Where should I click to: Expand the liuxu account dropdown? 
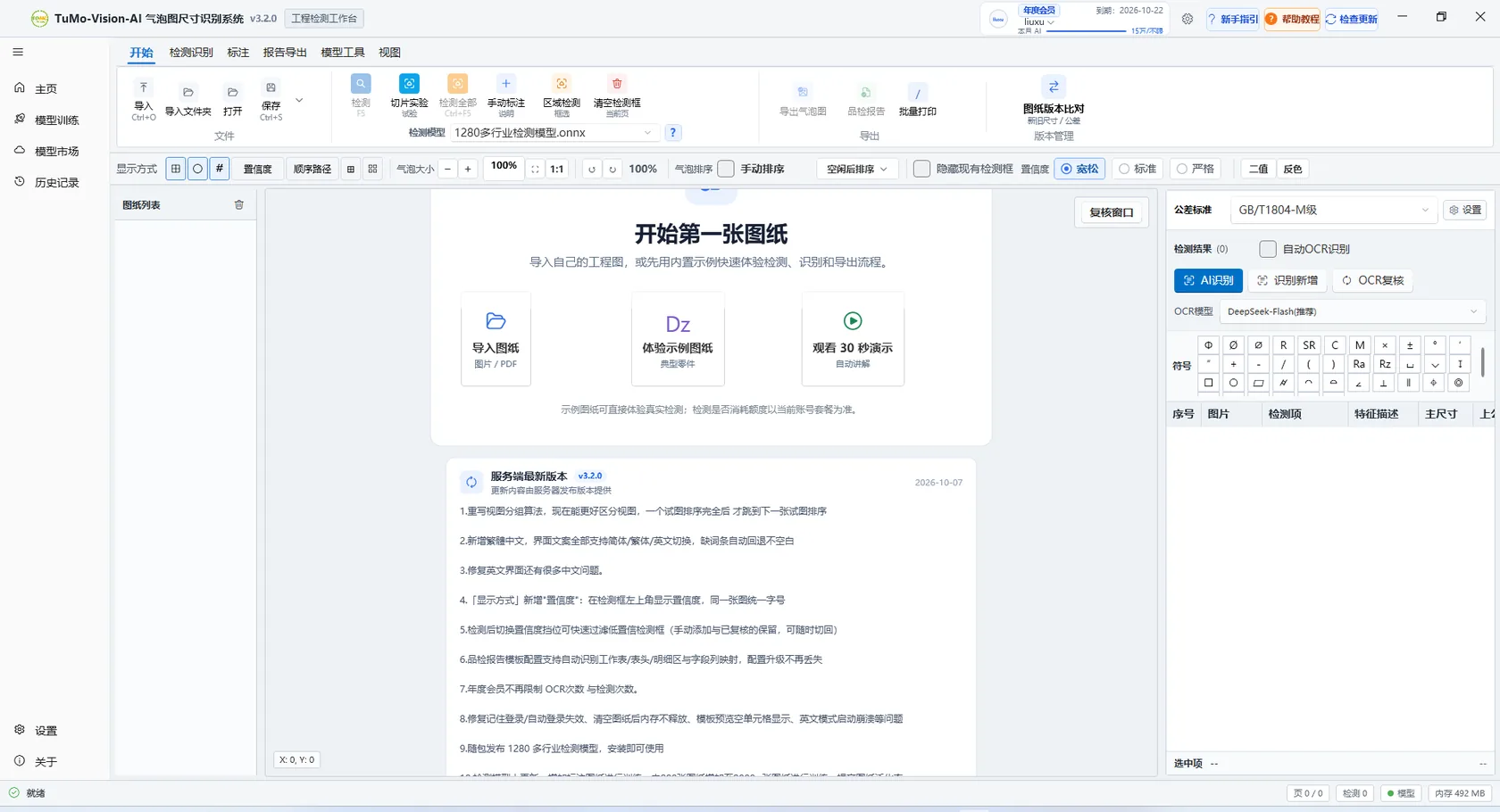pyautogui.click(x=1039, y=21)
